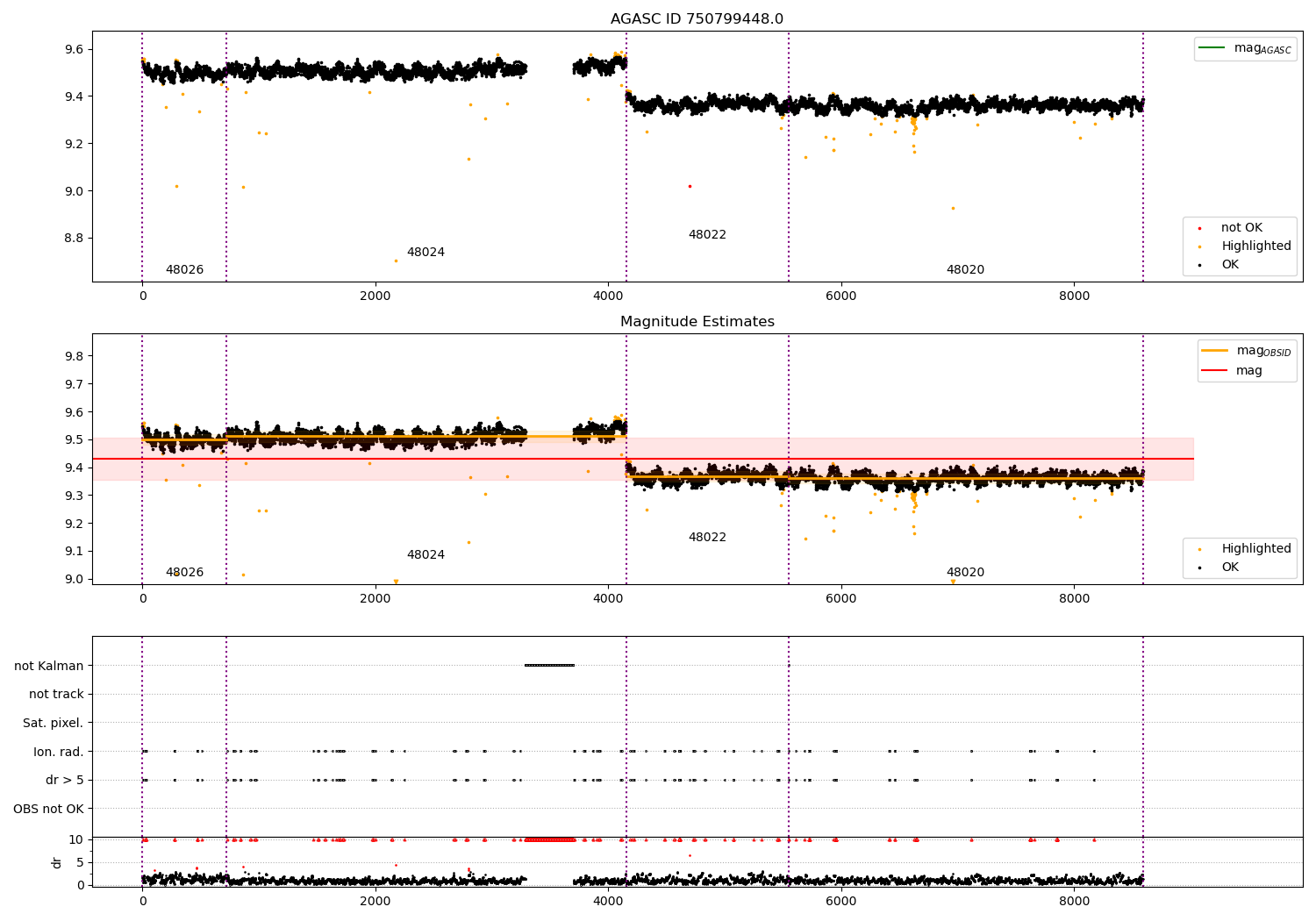This screenshot has height=921, width=1316.
Task: Click the horizontal red mag line in middle plot
Action: point(643,459)
